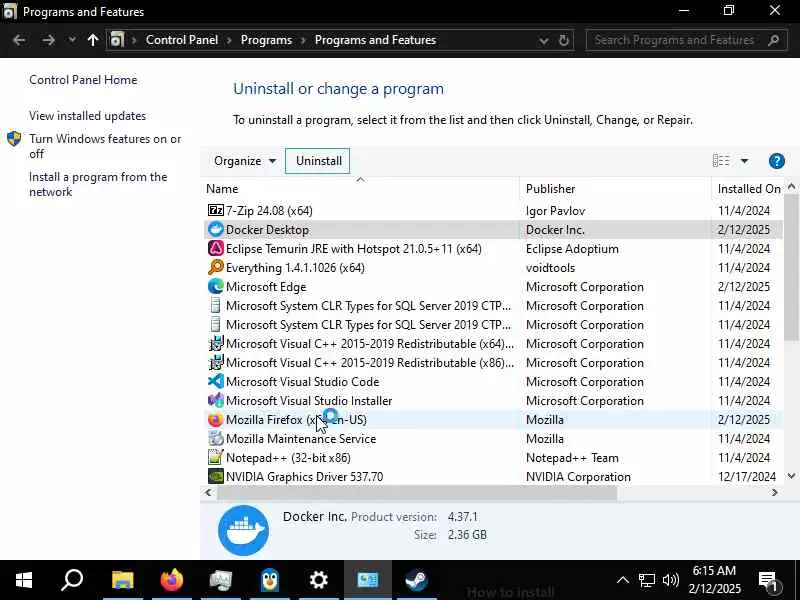The image size is (800, 600).
Task: Go forward with the forward arrow
Action: coord(48,40)
